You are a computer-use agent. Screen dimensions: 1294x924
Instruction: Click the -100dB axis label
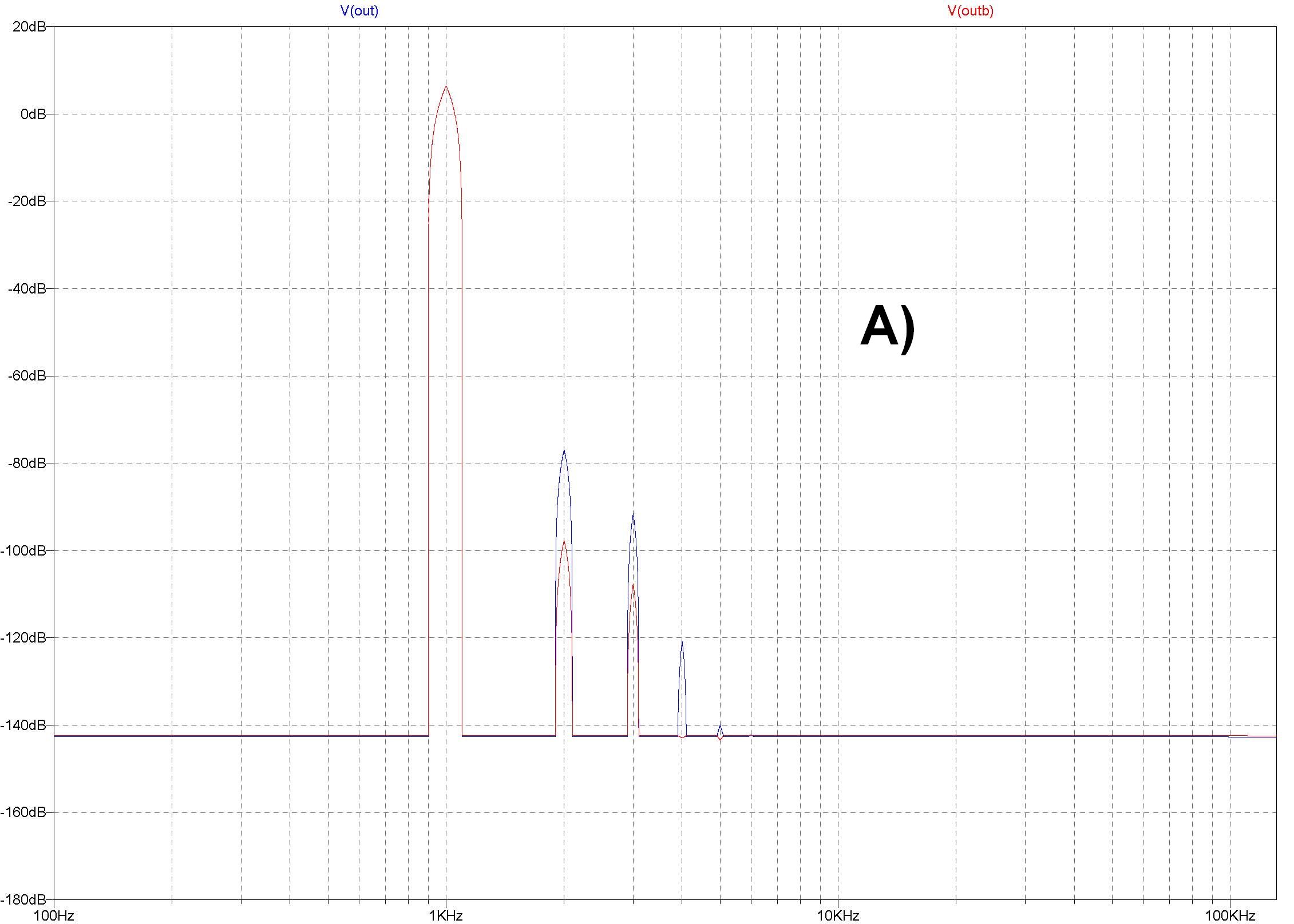coord(23,550)
